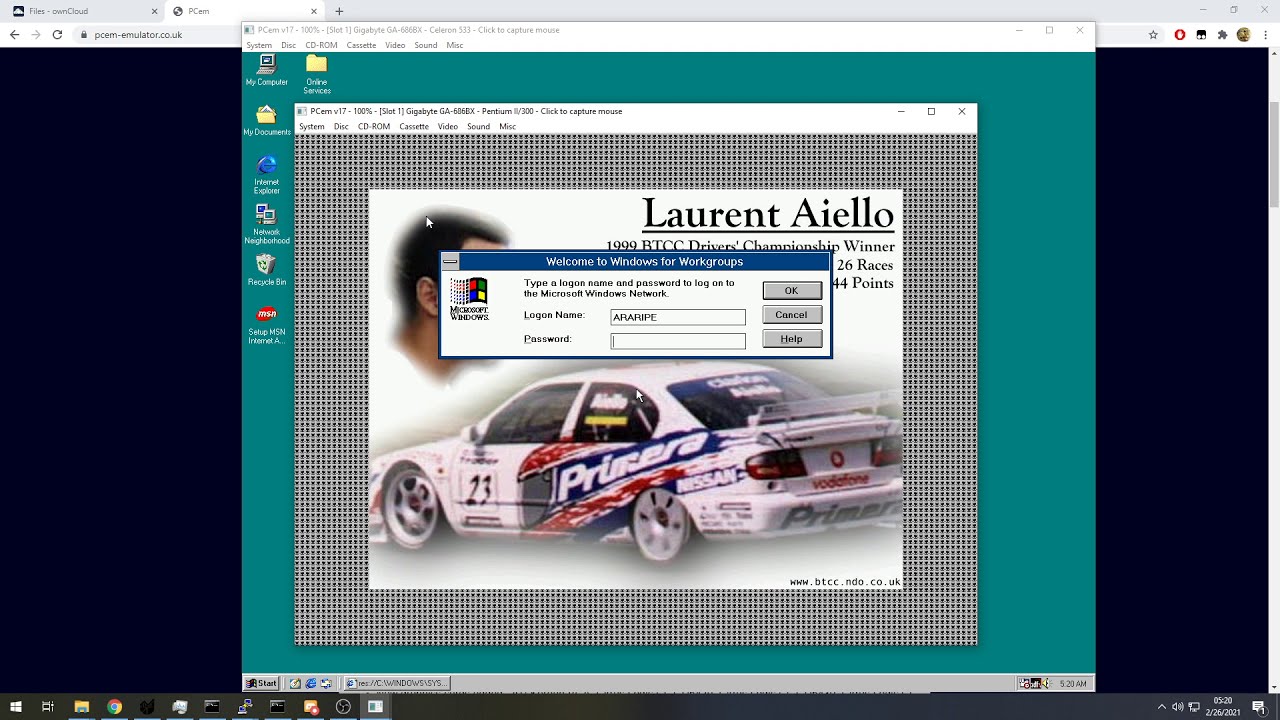This screenshot has height=720, width=1280.
Task: Bookmark this page with the star icon
Action: [1153, 34]
